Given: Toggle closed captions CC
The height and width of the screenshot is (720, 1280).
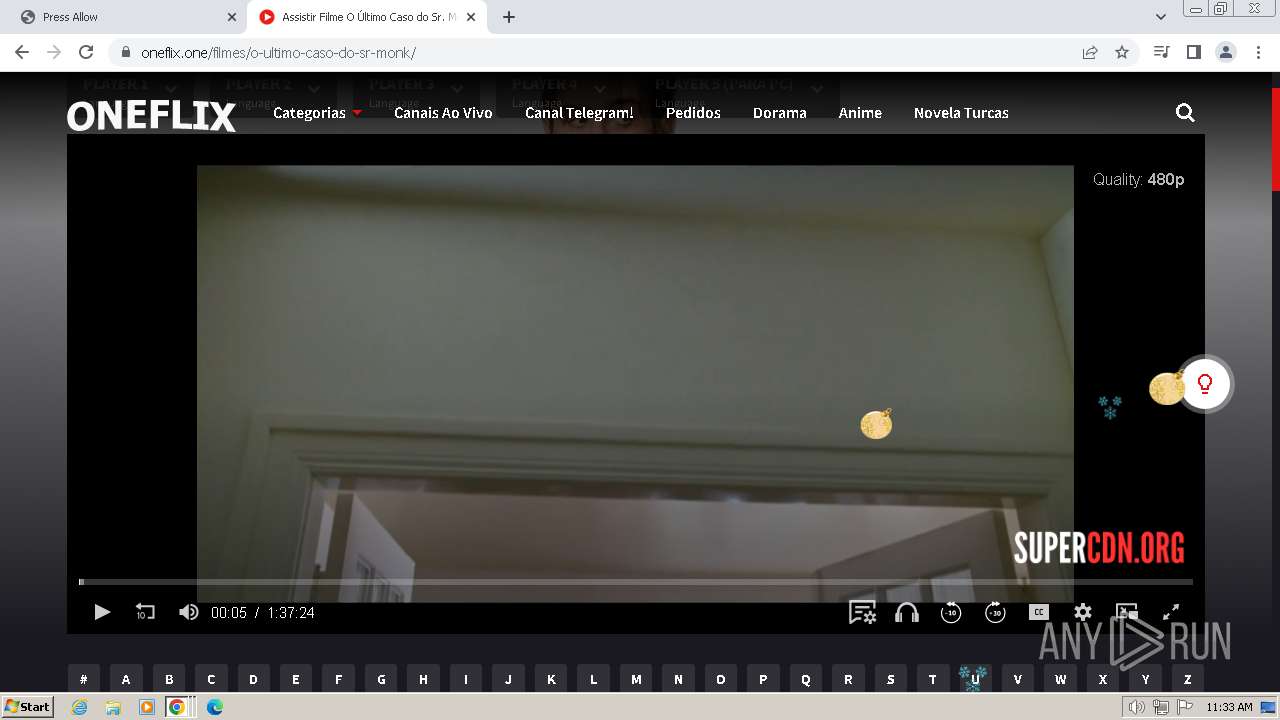Looking at the screenshot, I should [x=1039, y=613].
